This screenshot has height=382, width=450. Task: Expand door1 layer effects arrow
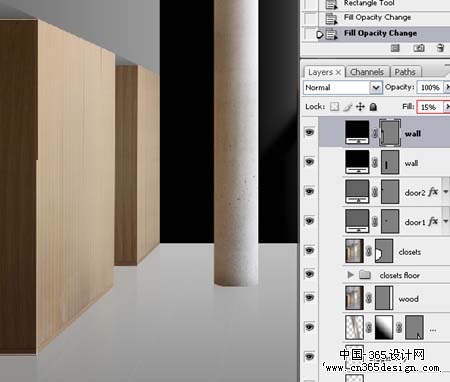[x=446, y=221]
